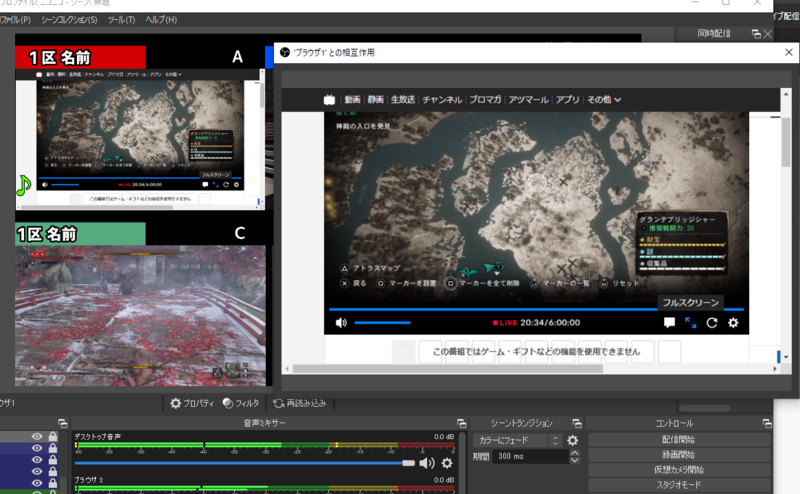Open the ヘルプ(H) menu
The height and width of the screenshot is (494, 800).
160,20
